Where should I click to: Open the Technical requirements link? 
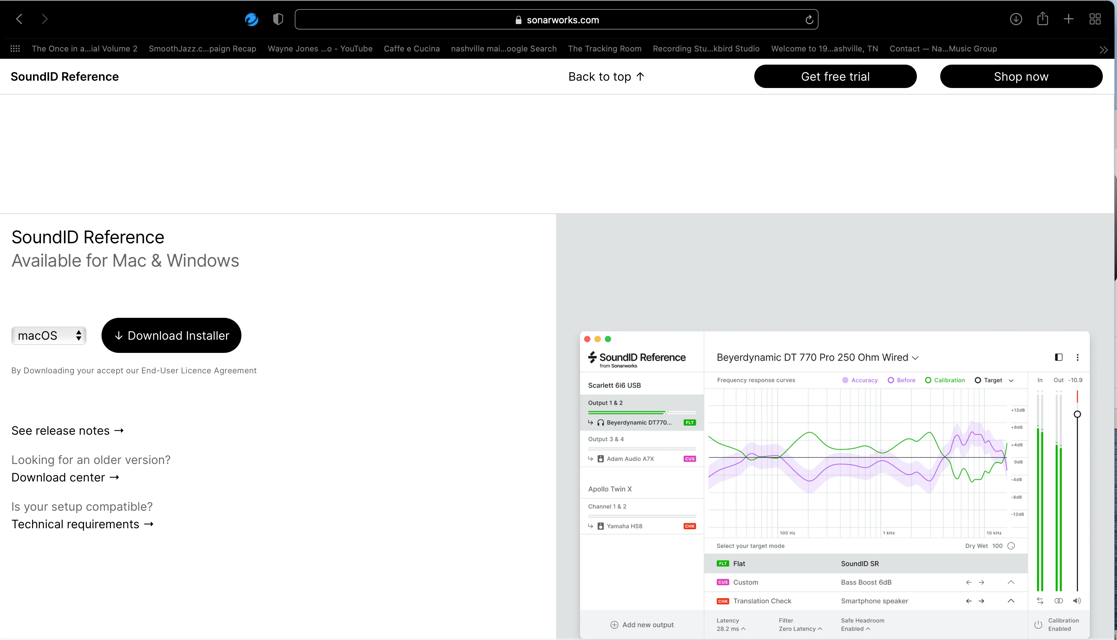83,524
